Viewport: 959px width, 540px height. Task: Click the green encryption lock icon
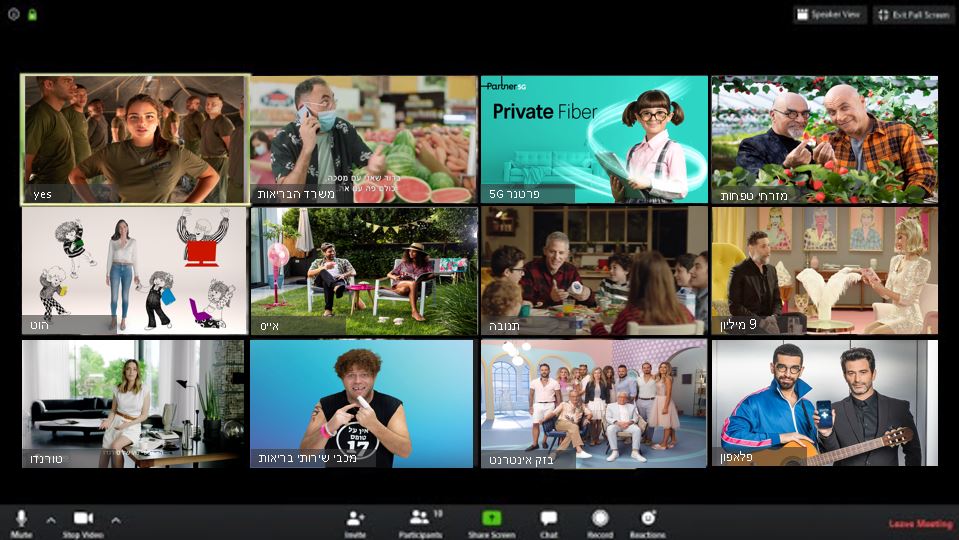point(32,14)
